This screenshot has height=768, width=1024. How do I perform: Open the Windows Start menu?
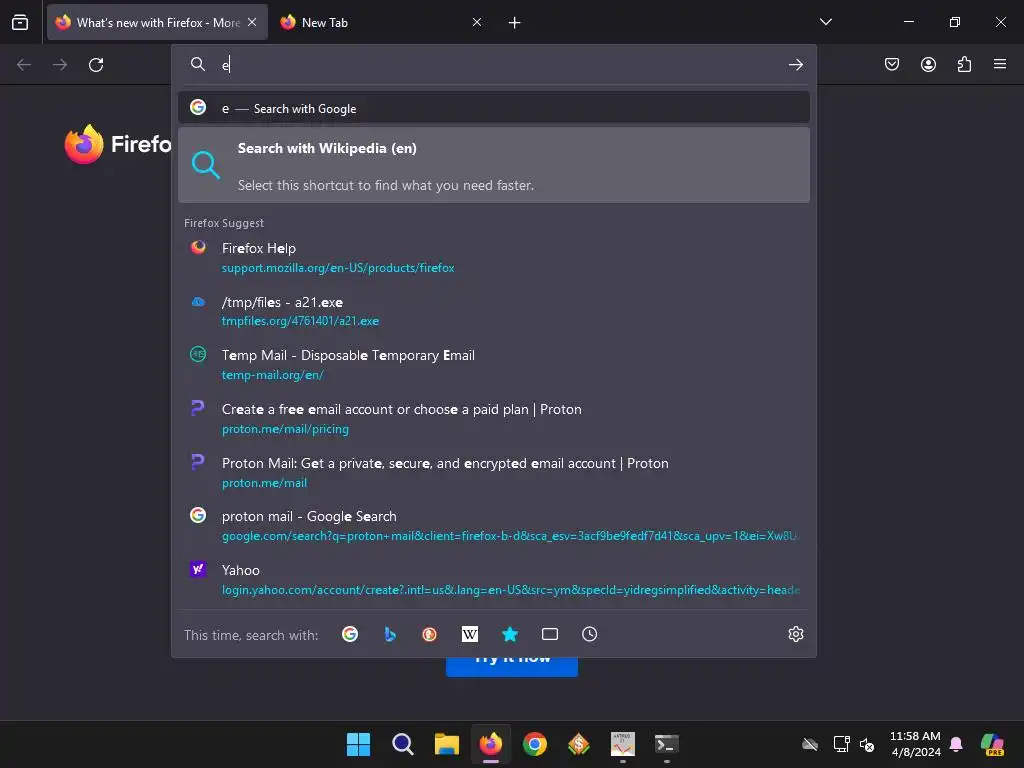point(359,744)
